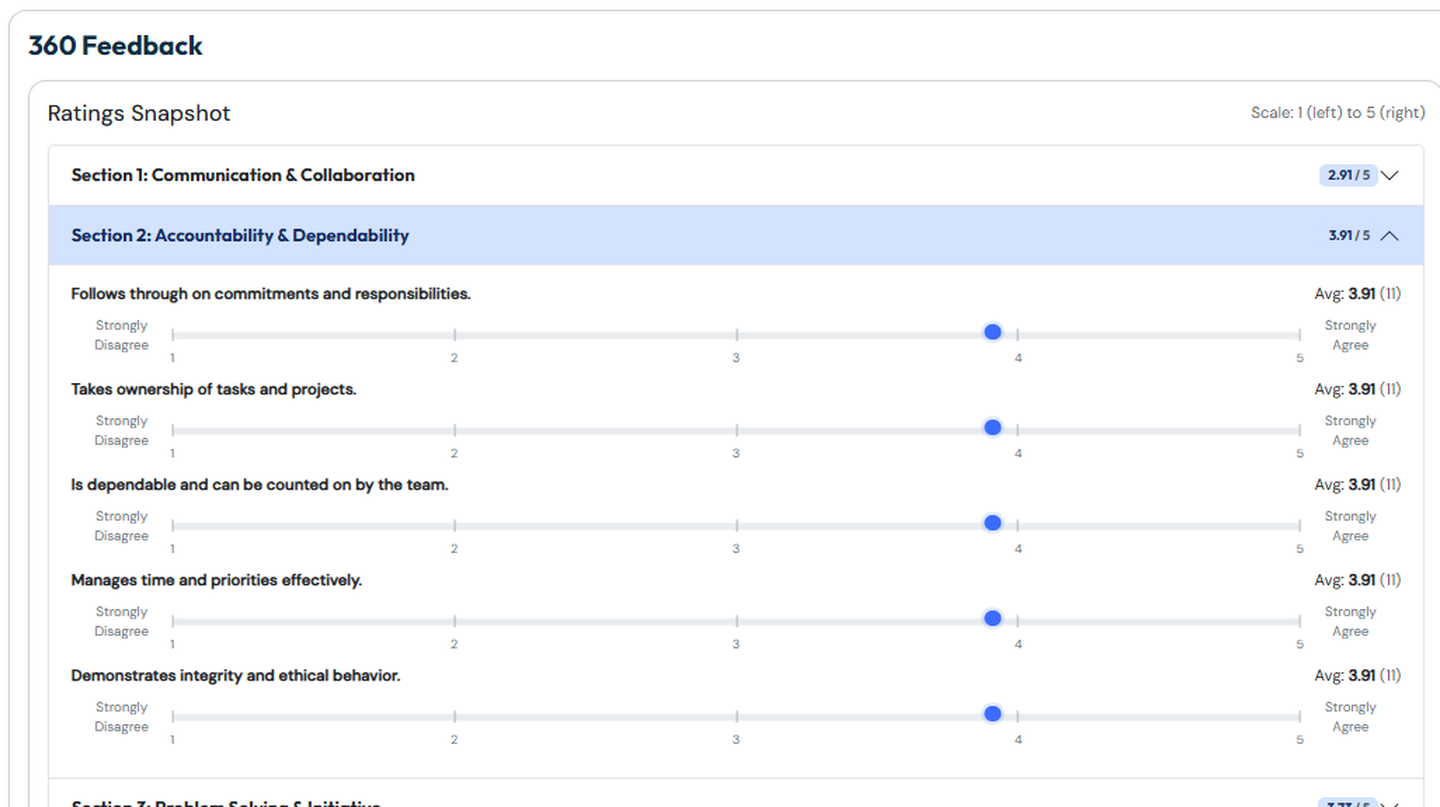Click tick mark 5 on 'Demonstrates integrity' slider
Viewport: 1440px width, 807px height.
tap(1300, 716)
